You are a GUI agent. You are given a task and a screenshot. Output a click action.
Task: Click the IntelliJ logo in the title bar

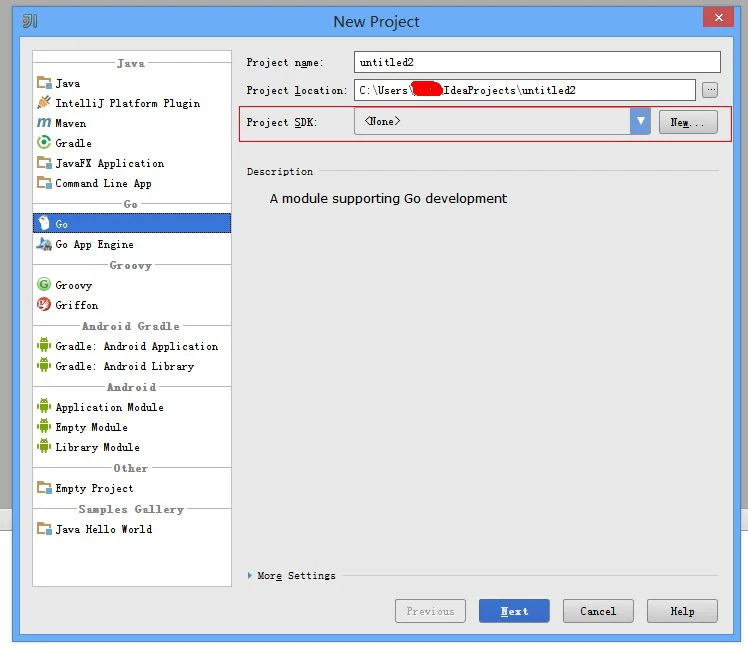pyautogui.click(x=30, y=21)
